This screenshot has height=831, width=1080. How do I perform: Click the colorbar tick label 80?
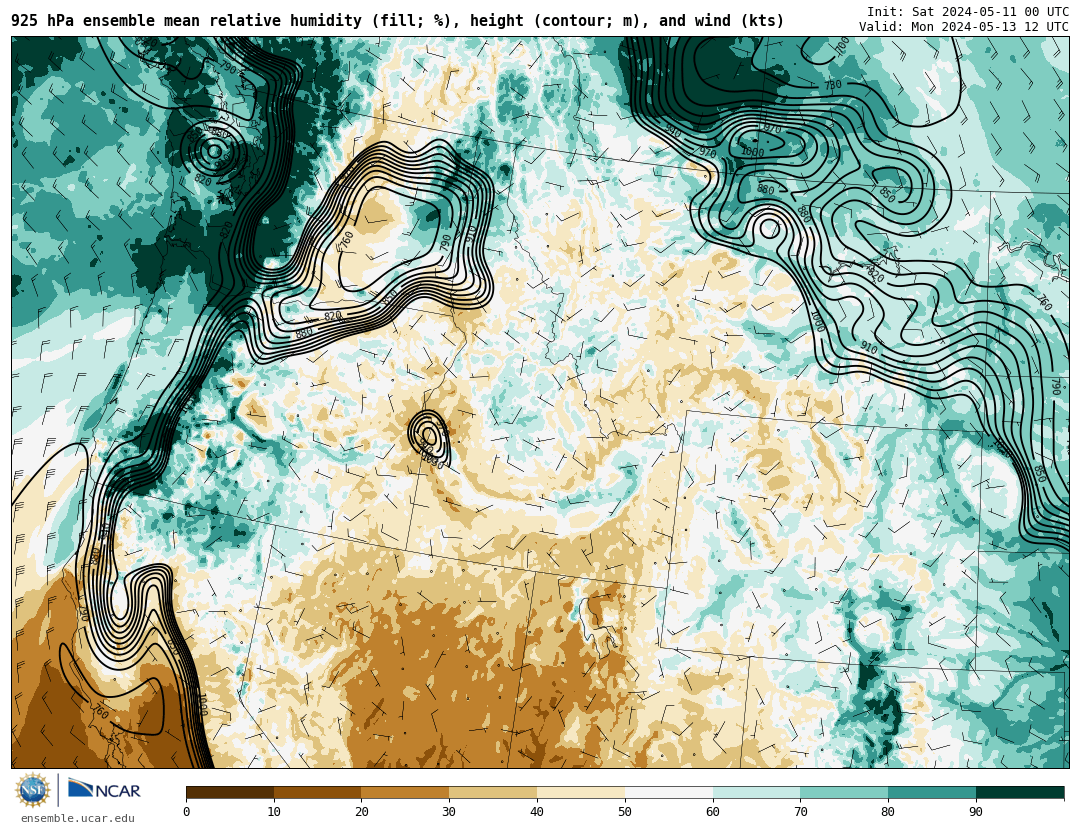click(x=888, y=812)
